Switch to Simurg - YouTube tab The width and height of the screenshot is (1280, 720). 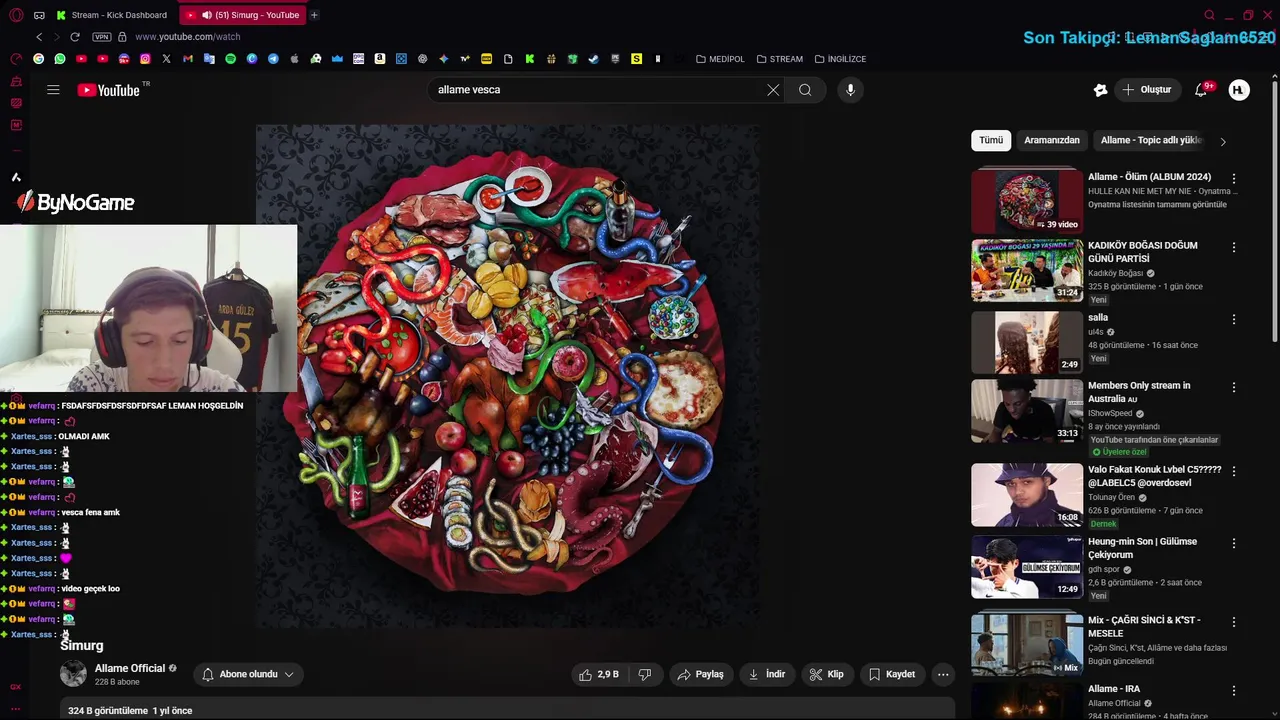click(x=243, y=15)
